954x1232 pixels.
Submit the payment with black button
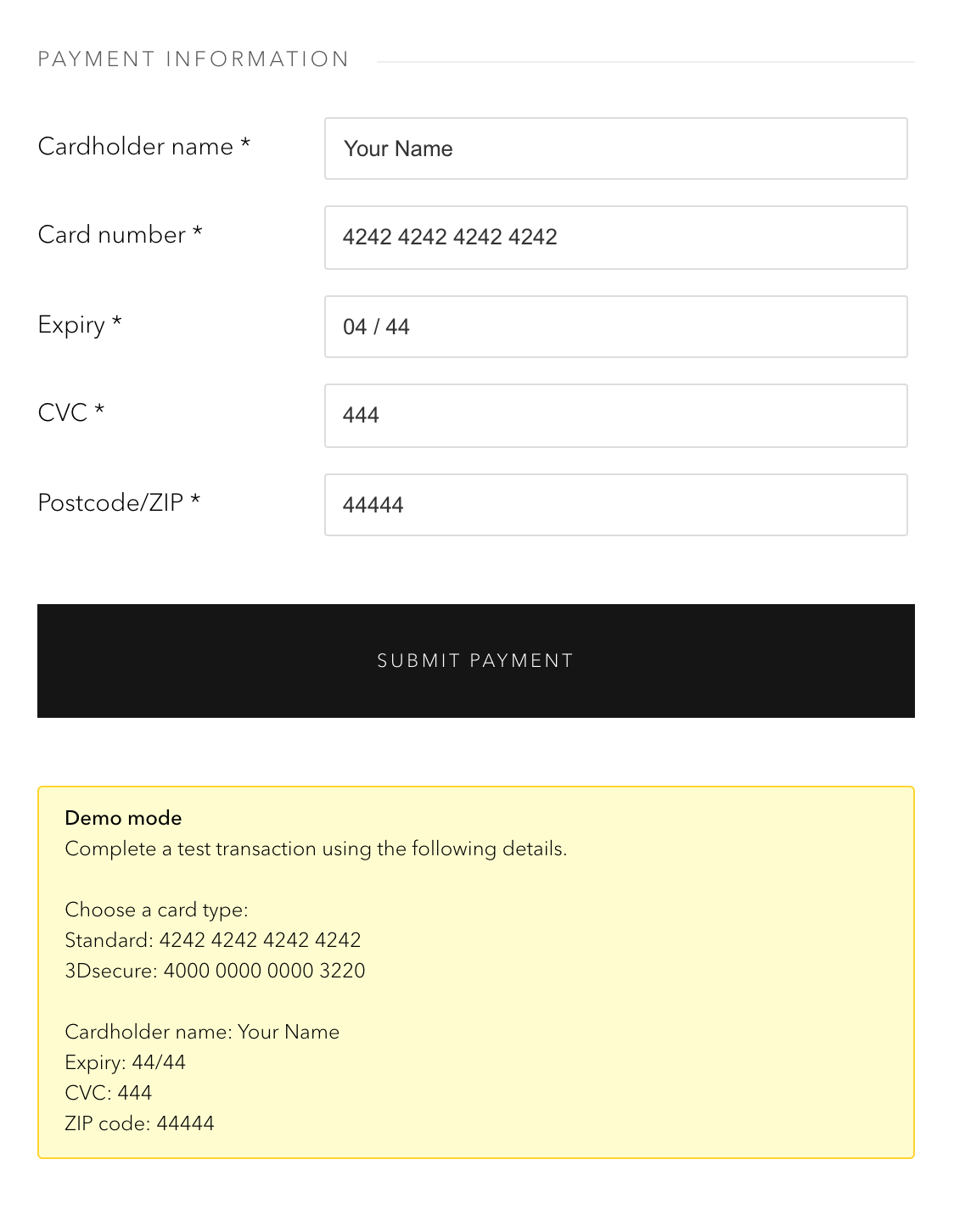(476, 661)
